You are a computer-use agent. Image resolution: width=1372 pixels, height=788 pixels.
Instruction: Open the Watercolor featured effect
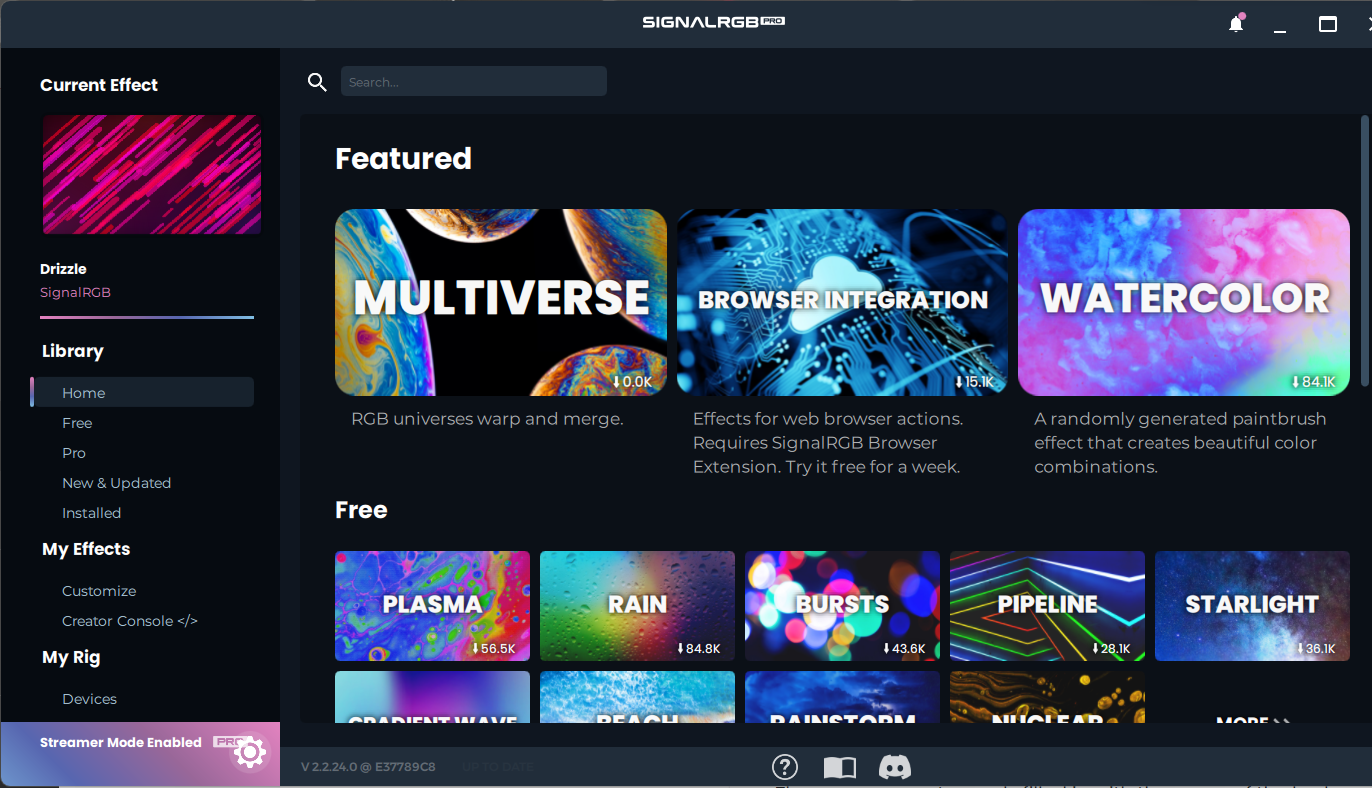1183,302
